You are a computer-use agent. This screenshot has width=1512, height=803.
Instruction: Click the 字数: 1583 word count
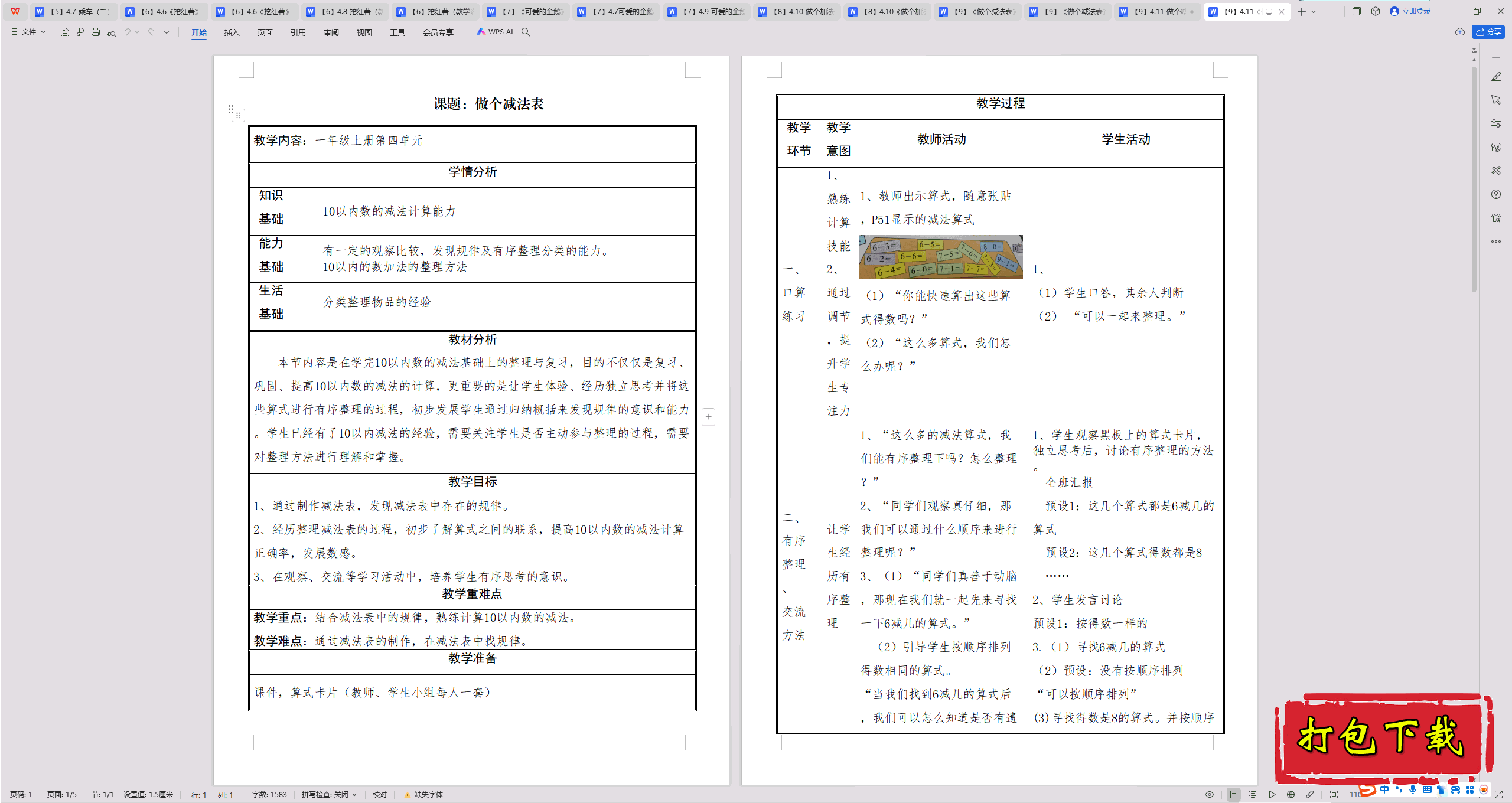coord(269,795)
